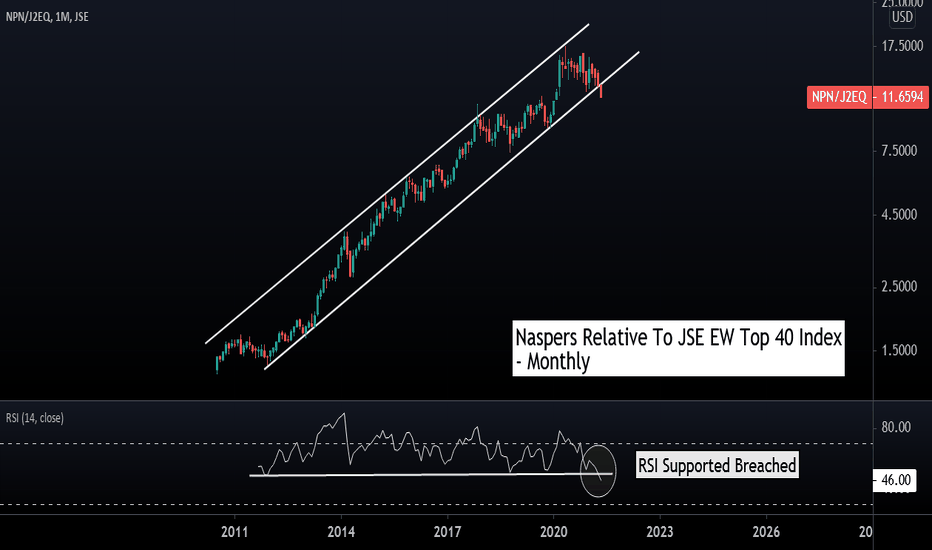Click the 2023 time axis label
Viewport: 932px width, 550px height.
coord(660,532)
